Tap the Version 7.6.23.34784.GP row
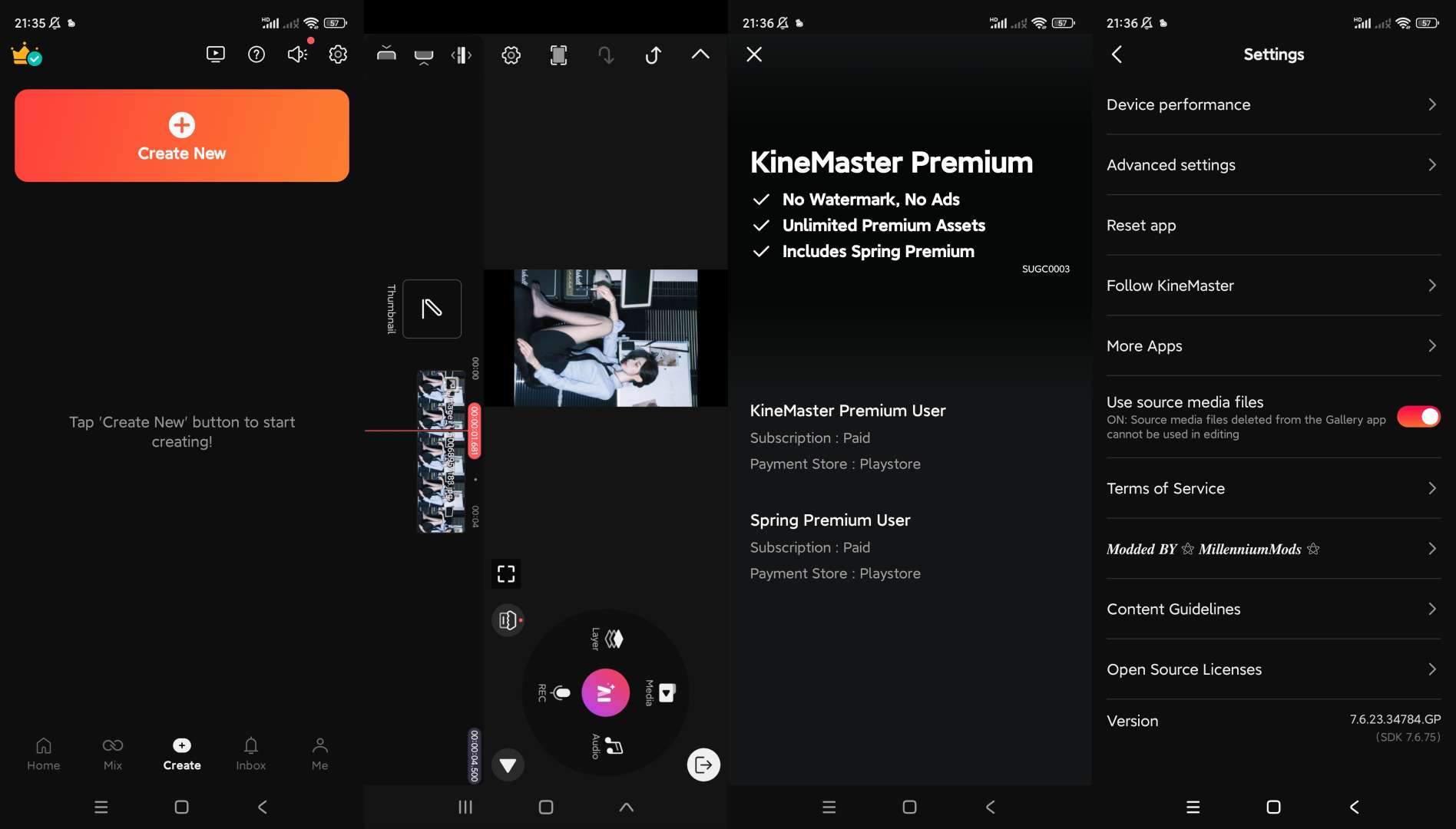 coord(1274,727)
